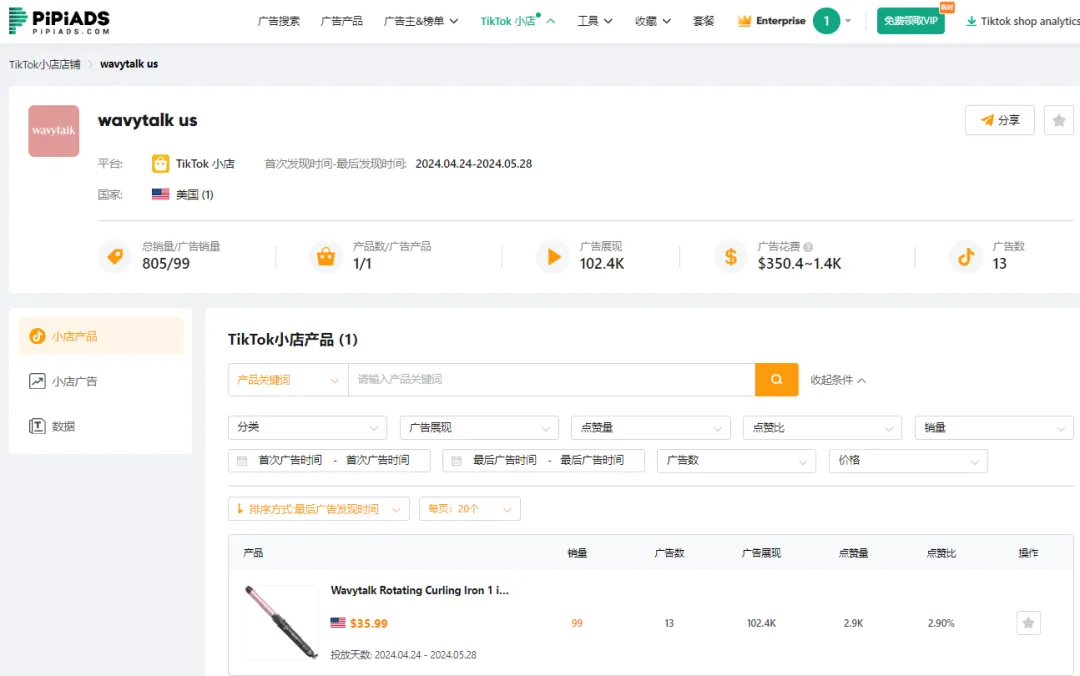Click the green user avatar circle
The image size is (1080, 676).
tap(826, 21)
